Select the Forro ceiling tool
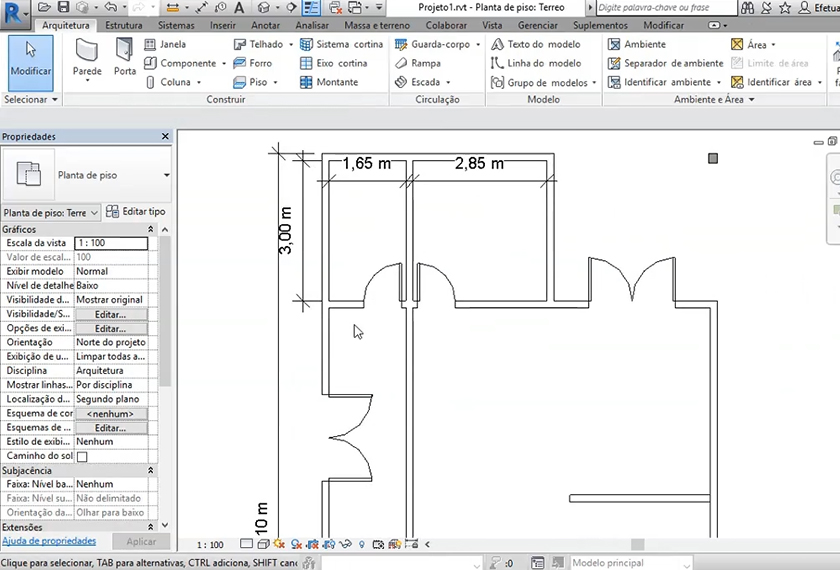The image size is (840, 570). [x=259, y=63]
